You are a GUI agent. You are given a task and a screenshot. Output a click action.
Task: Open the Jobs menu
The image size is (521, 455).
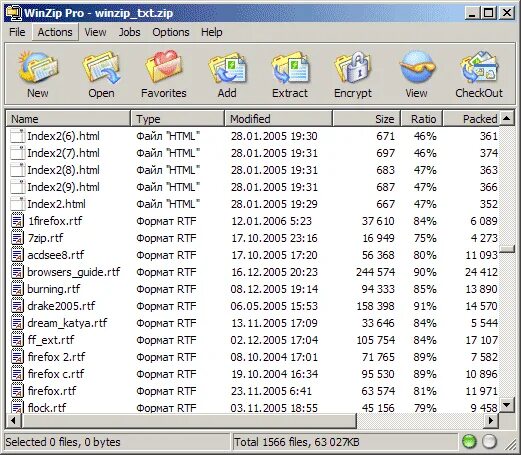[x=129, y=32]
